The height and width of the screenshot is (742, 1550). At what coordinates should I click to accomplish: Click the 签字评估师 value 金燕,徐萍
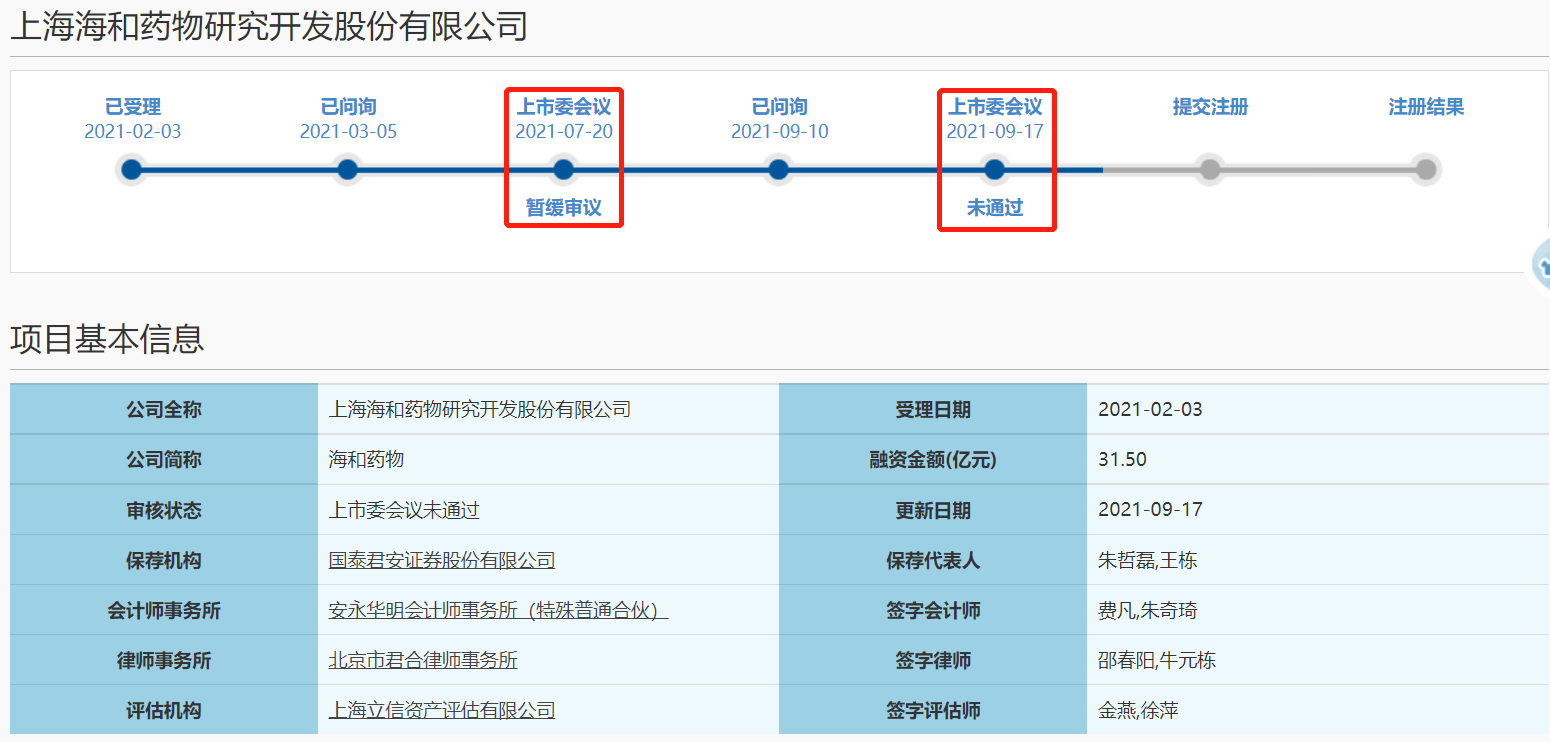1138,710
